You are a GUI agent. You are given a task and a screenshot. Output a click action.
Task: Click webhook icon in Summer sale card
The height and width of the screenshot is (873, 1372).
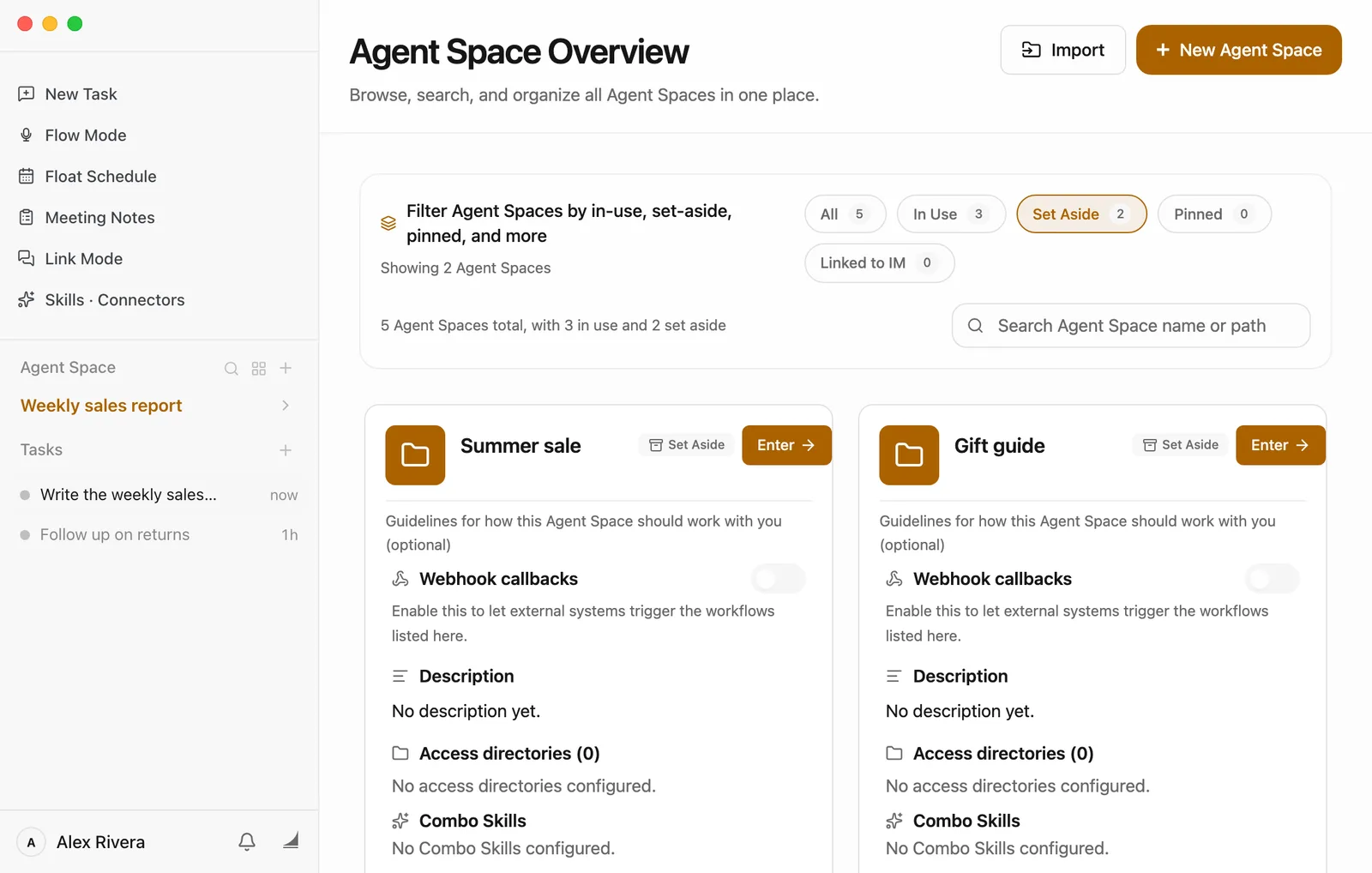[x=400, y=579]
